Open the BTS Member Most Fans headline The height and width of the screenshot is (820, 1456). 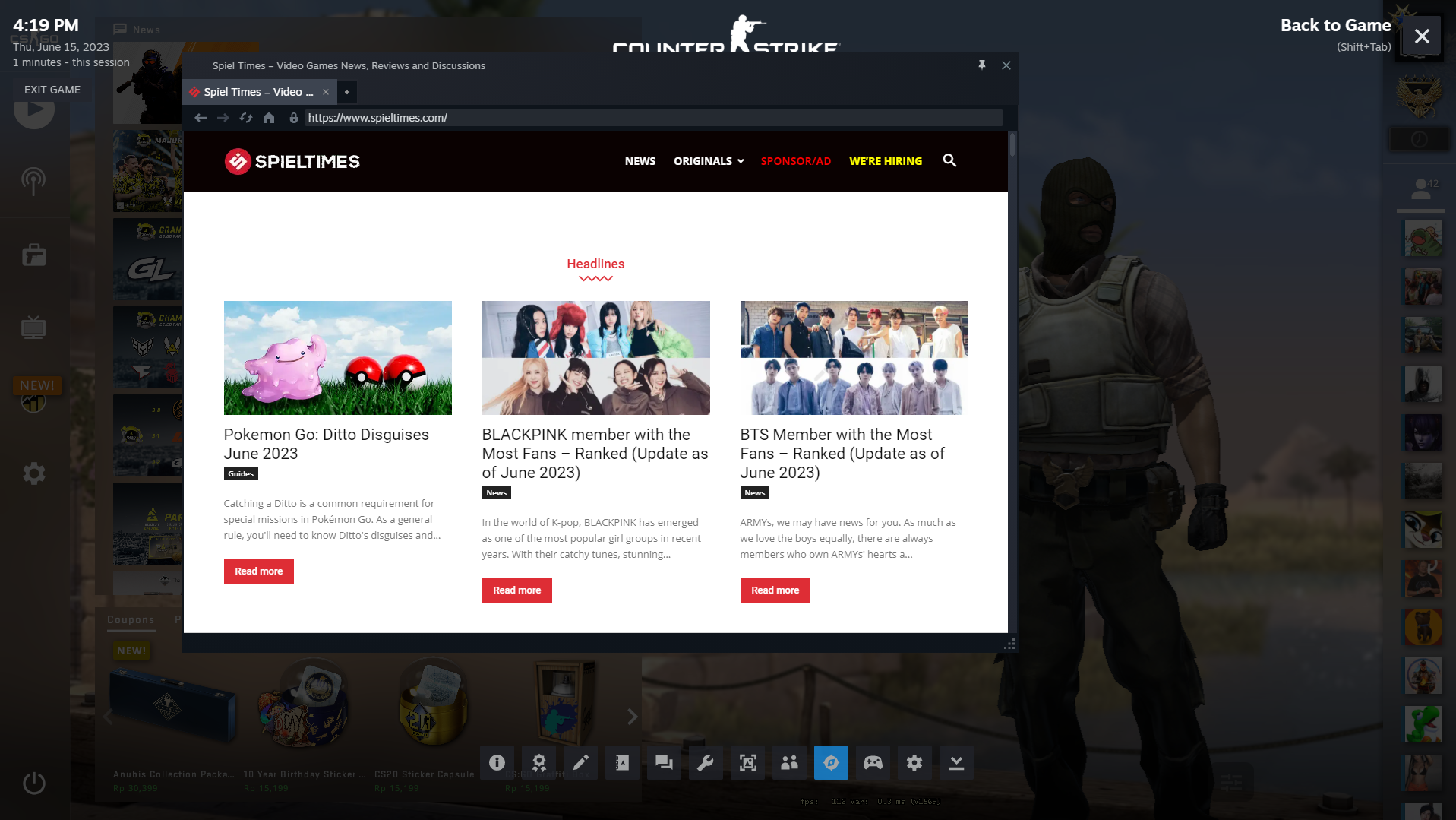843,454
